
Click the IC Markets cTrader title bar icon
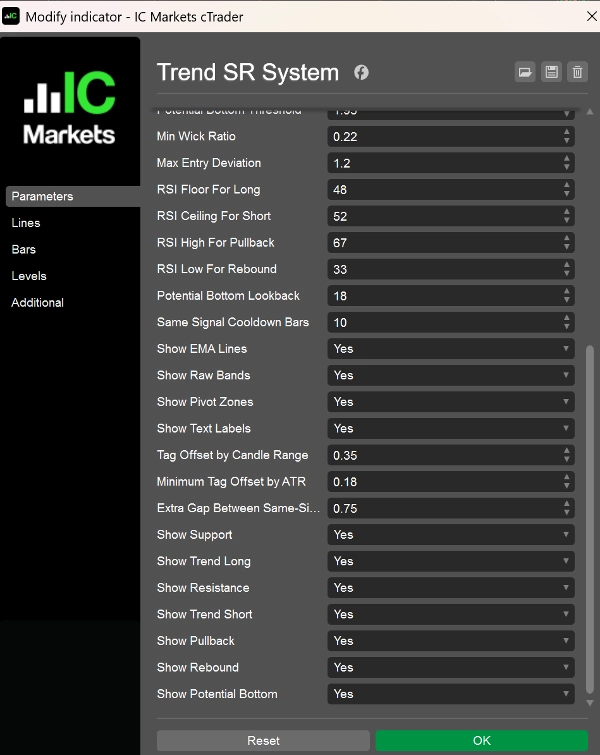pyautogui.click(x=12, y=17)
